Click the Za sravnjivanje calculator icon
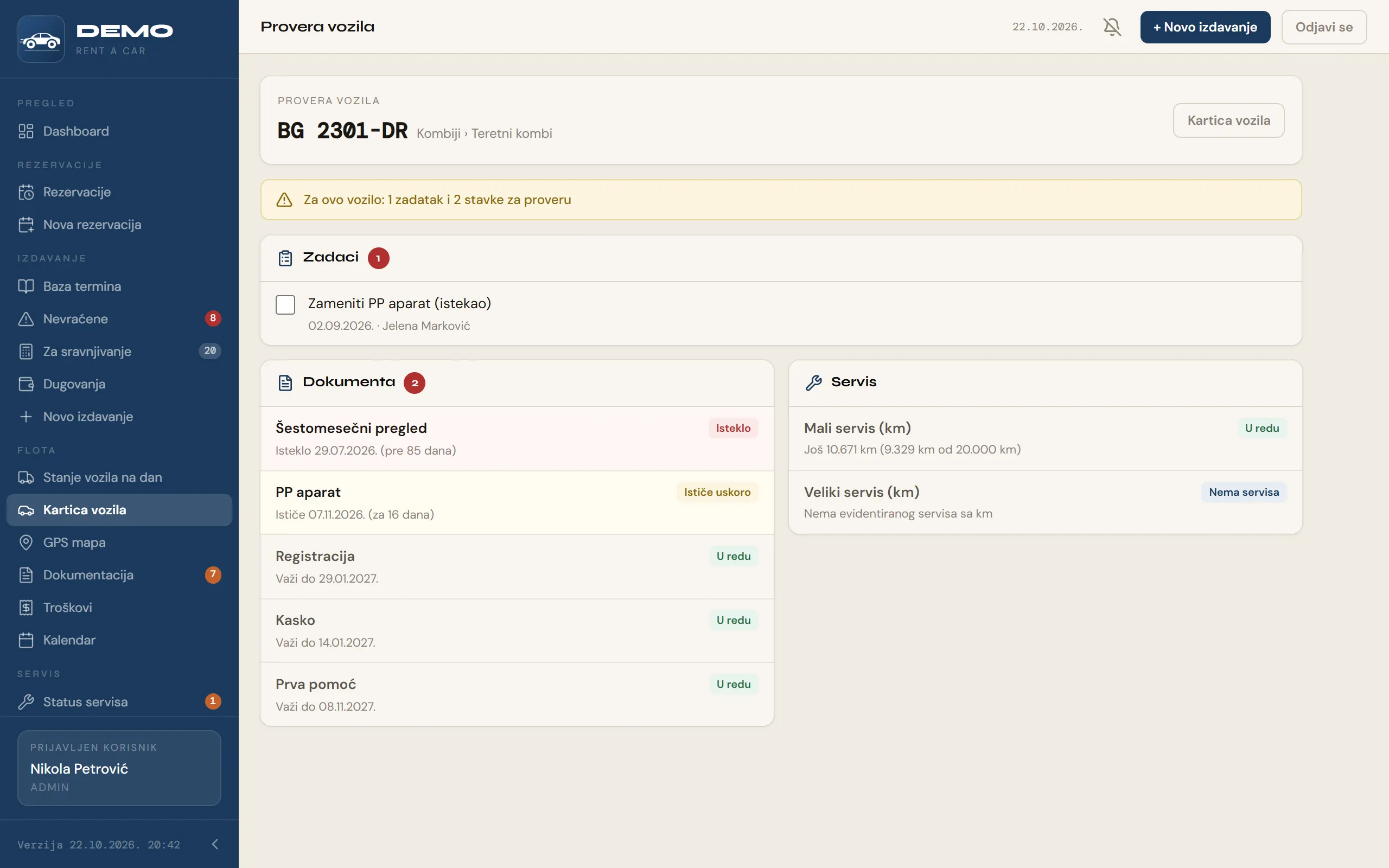 [x=26, y=352]
